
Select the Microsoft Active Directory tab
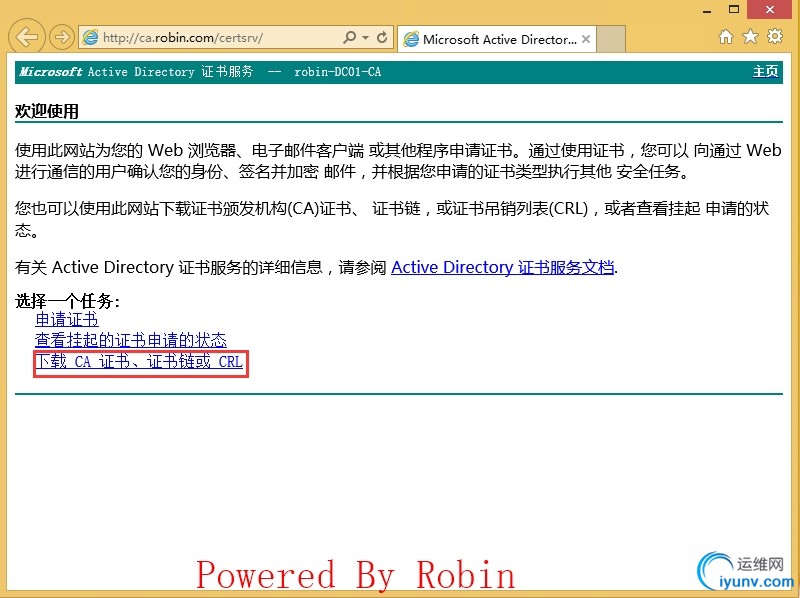(x=496, y=39)
